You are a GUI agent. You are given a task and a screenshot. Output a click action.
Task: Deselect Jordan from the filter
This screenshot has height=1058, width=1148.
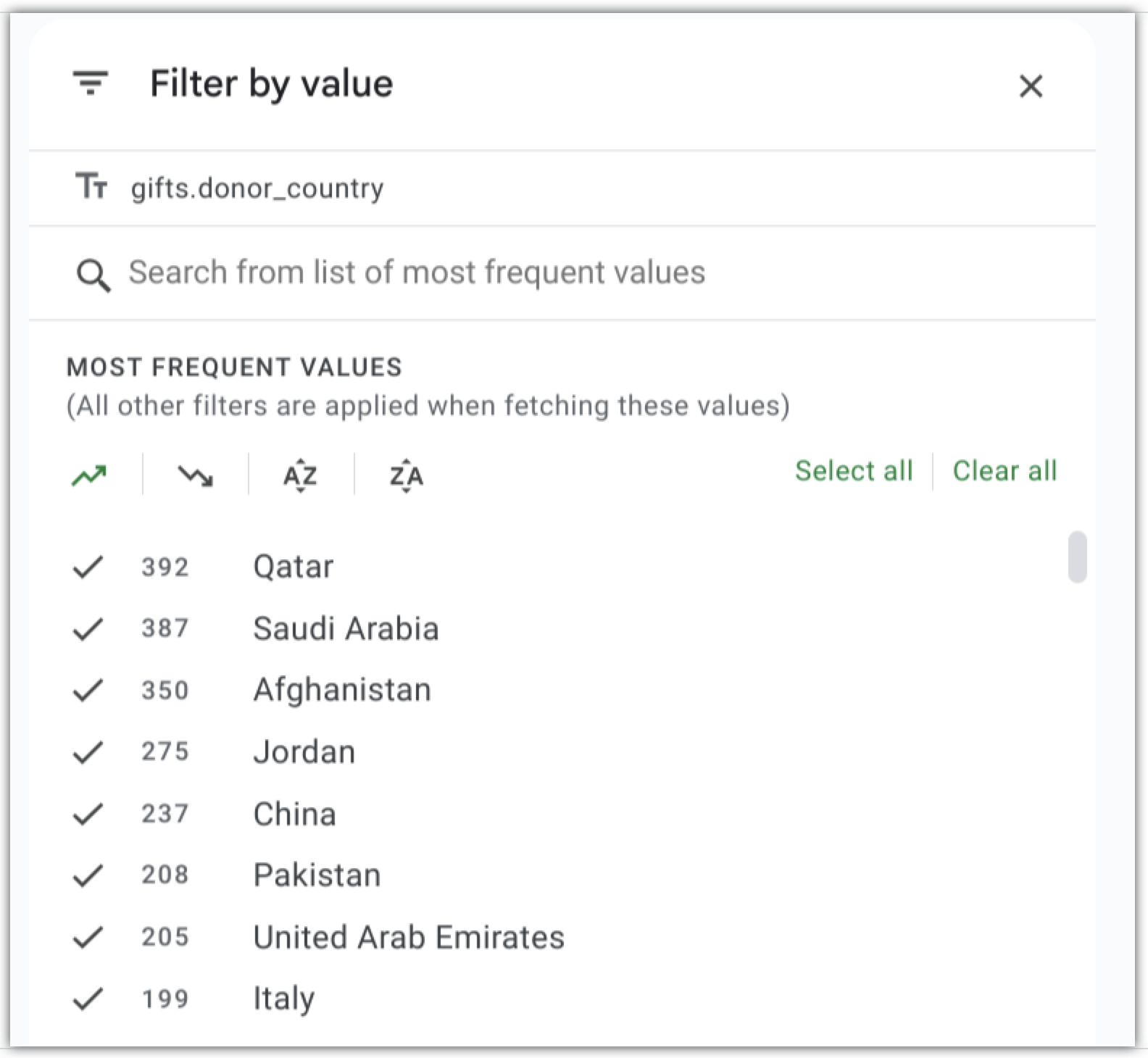click(88, 752)
